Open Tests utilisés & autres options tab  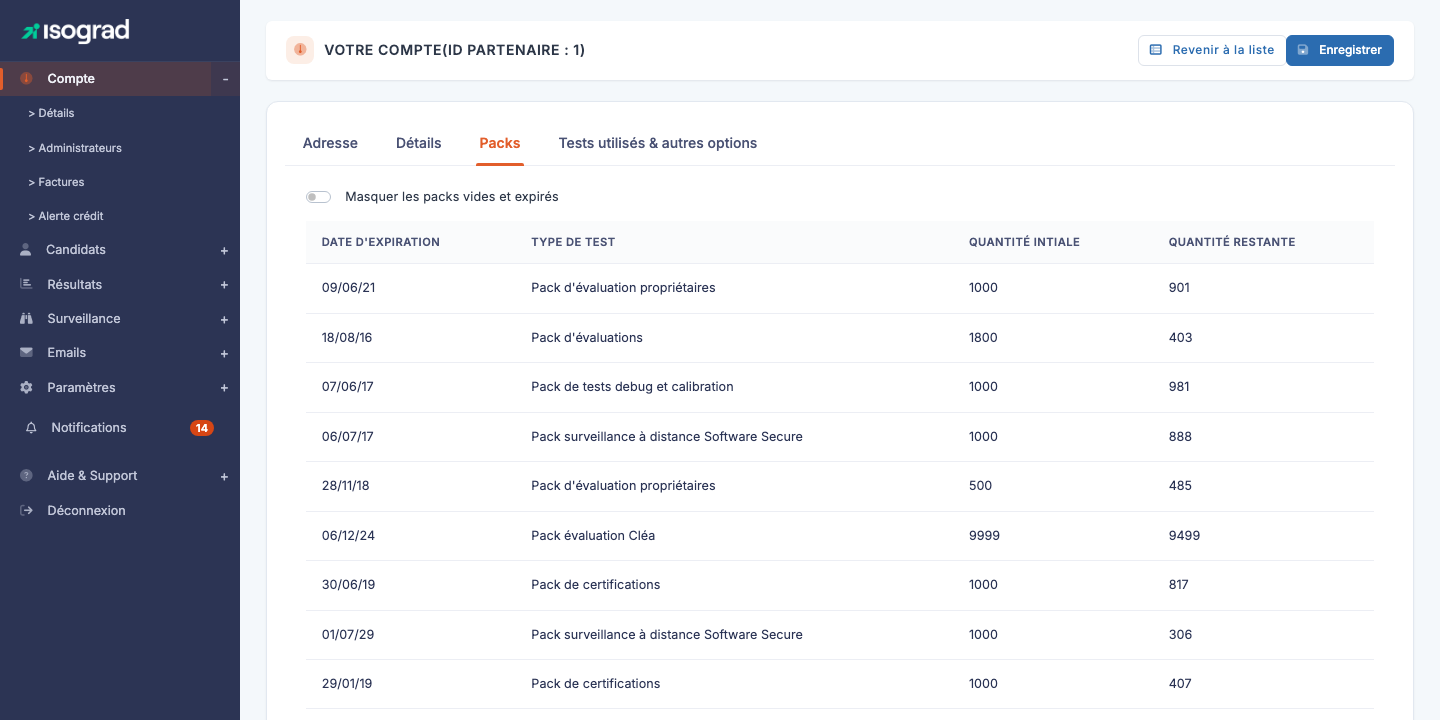click(658, 143)
